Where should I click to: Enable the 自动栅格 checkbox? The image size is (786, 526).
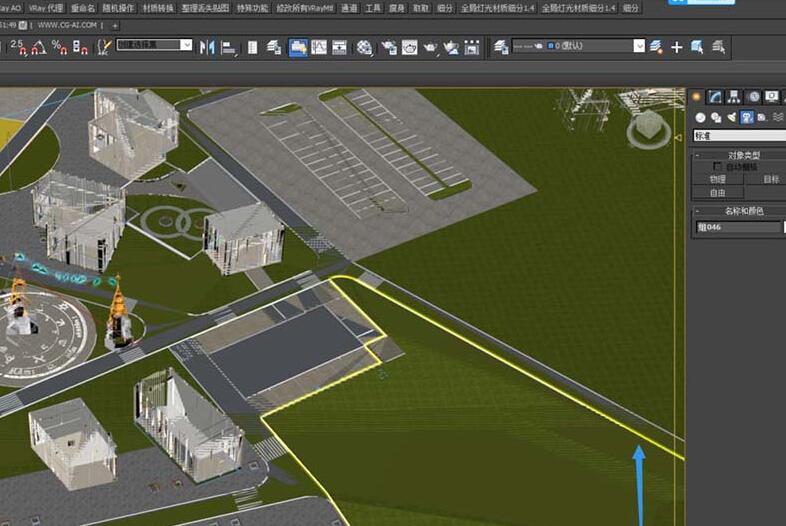tap(717, 167)
